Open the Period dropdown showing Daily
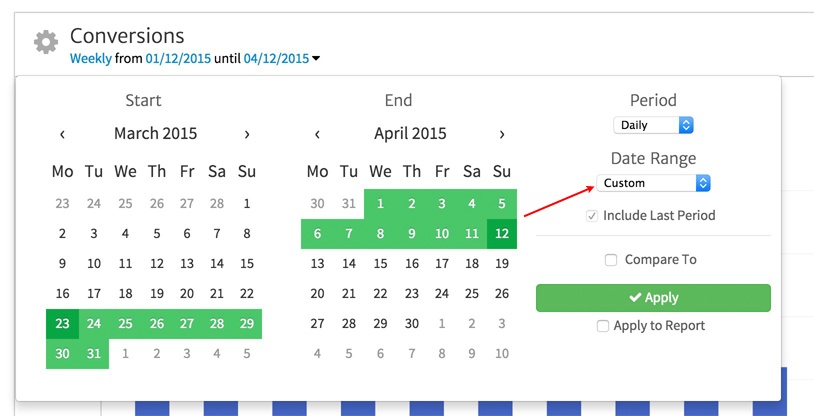 [653, 125]
